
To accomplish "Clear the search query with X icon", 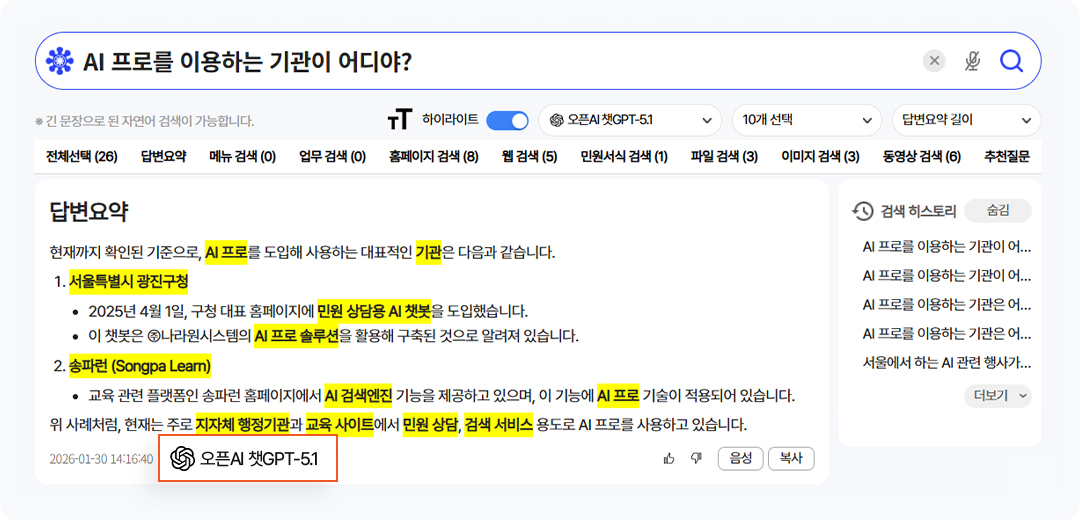I will pyautogui.click(x=935, y=62).
